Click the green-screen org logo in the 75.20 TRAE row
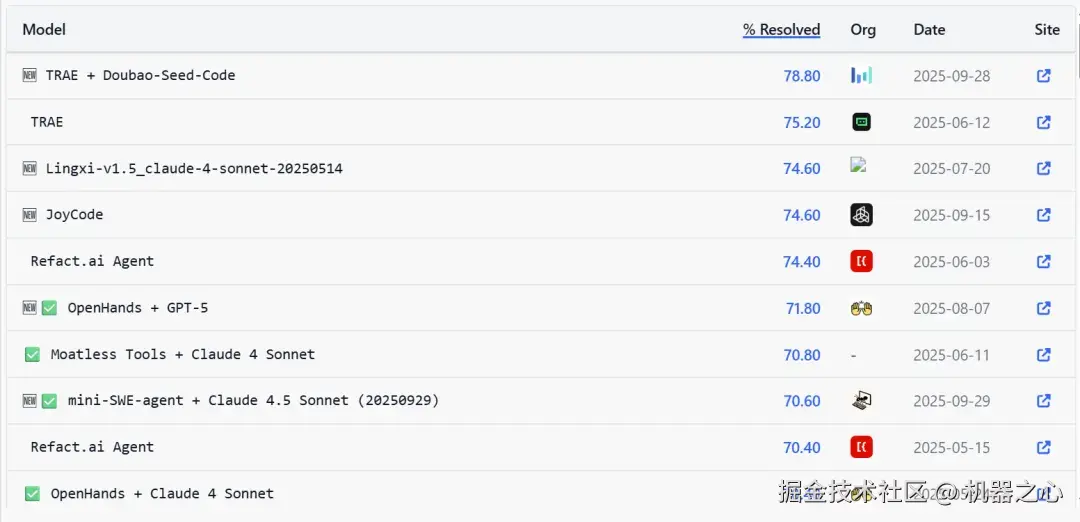 [x=862, y=122]
